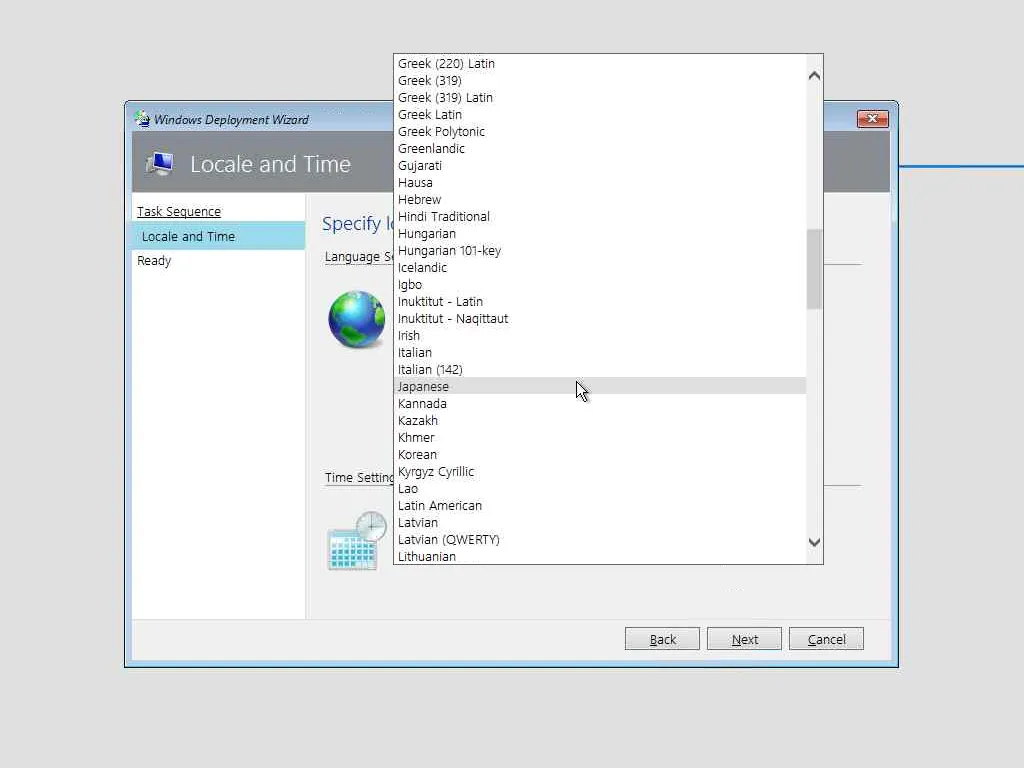Pick Hungarian 101-key layout

pos(600,250)
